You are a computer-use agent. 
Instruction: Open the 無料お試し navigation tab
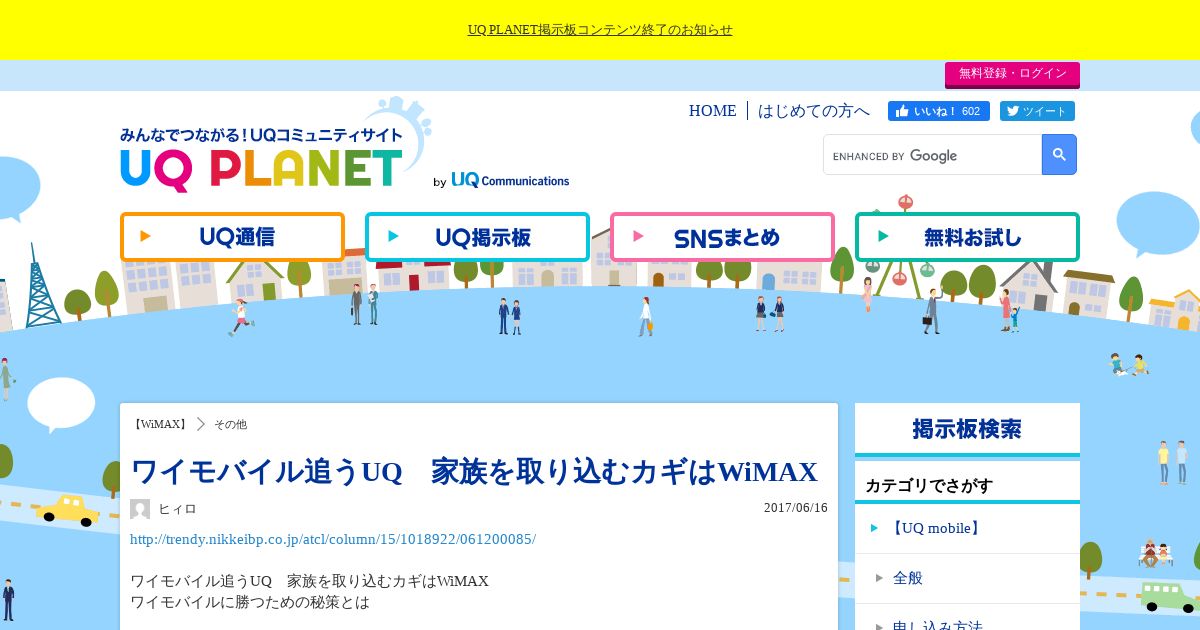[967, 237]
